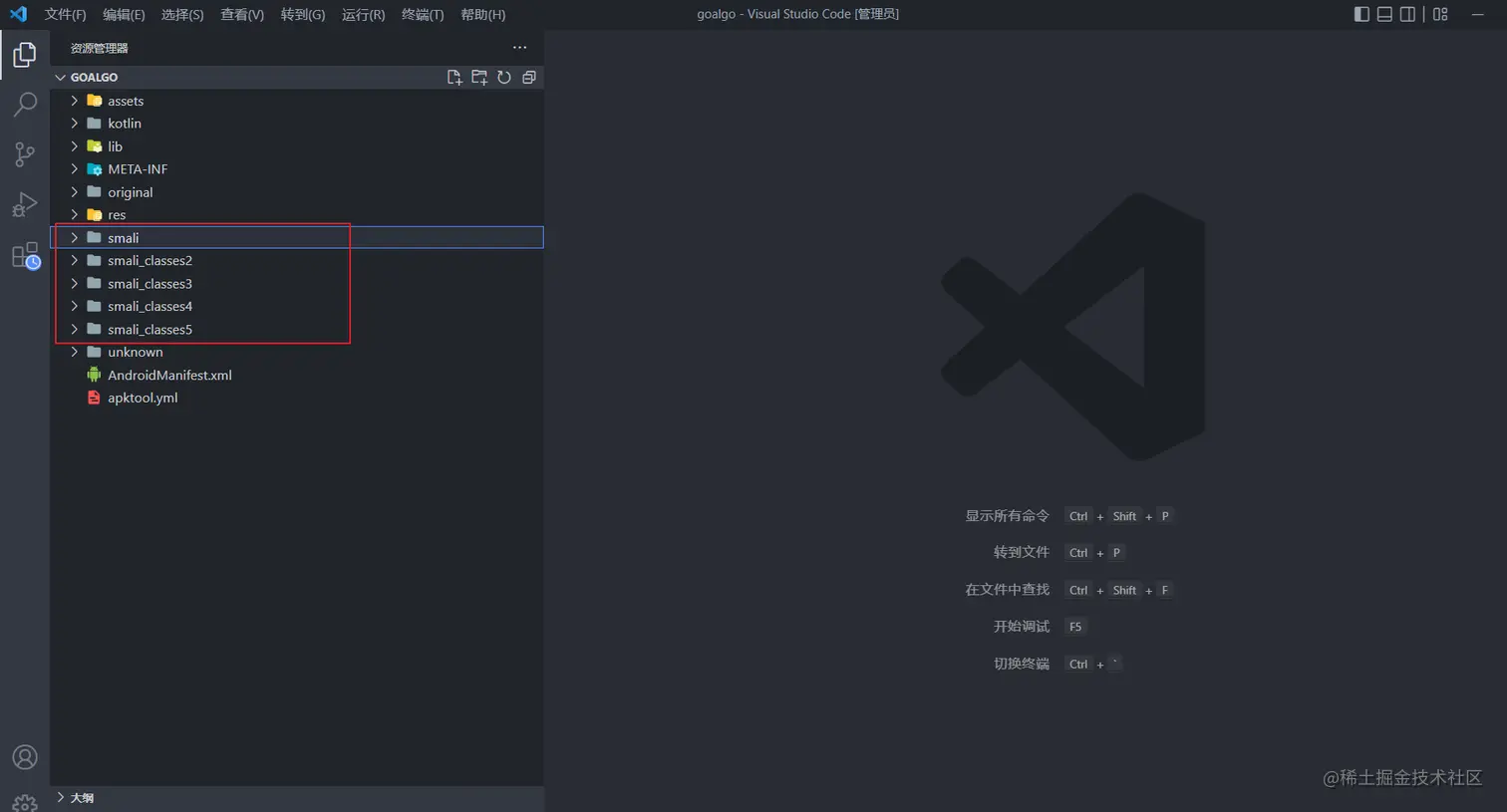Open the 查看(V) menu

[242, 14]
